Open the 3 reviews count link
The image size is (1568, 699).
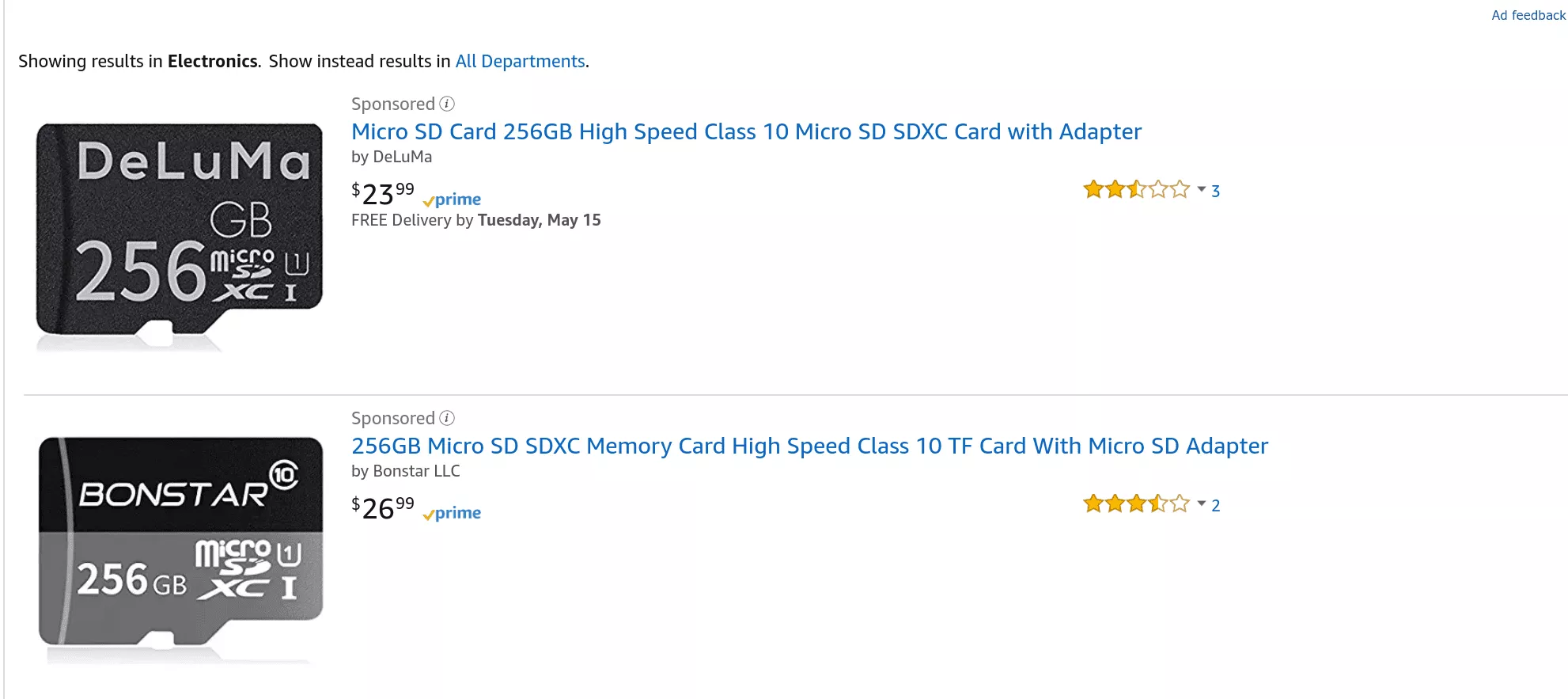1215,191
